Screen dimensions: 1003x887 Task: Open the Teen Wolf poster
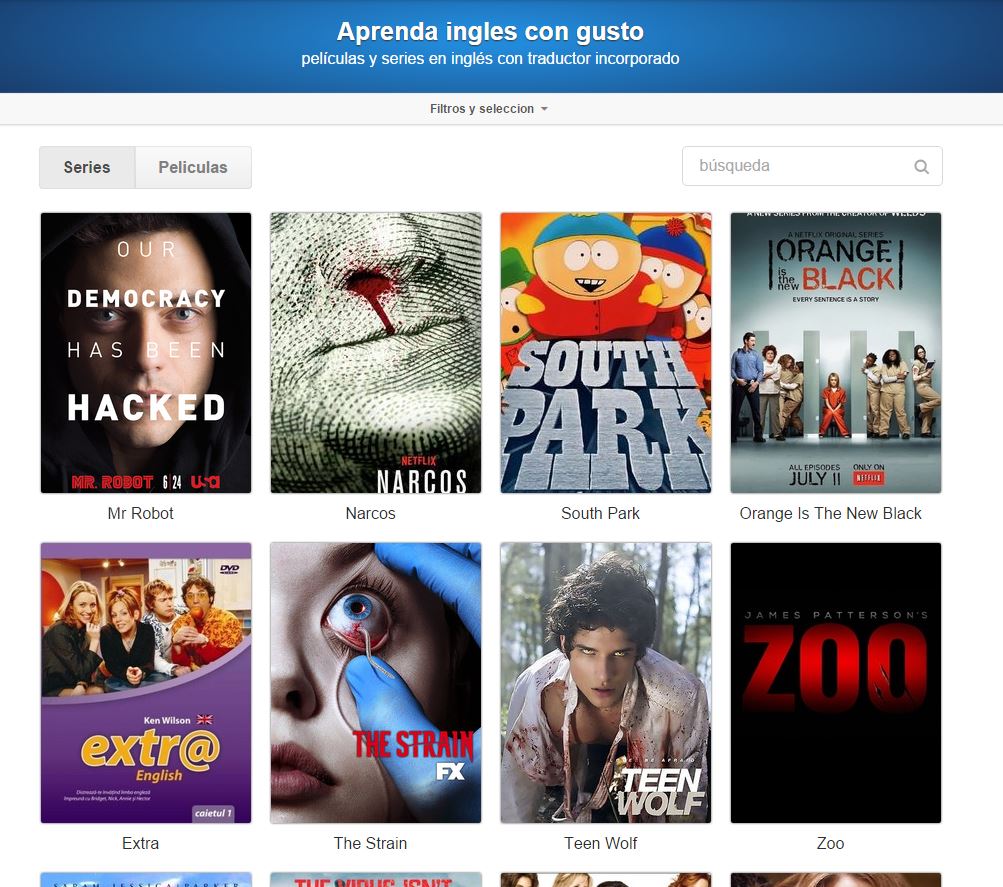click(x=606, y=683)
